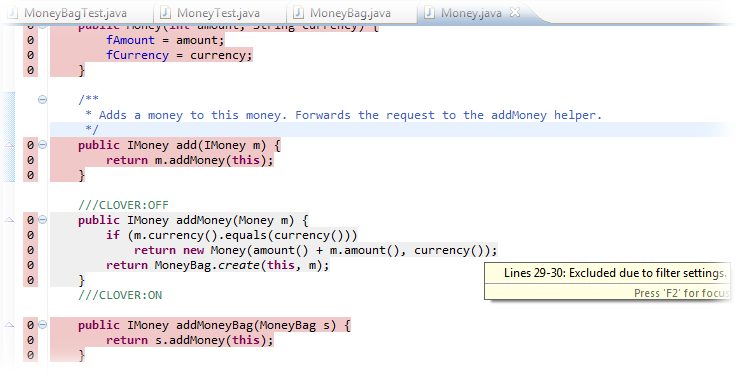Click the Java file icon on Money.java tab
736x377 pixels.
click(x=429, y=13)
